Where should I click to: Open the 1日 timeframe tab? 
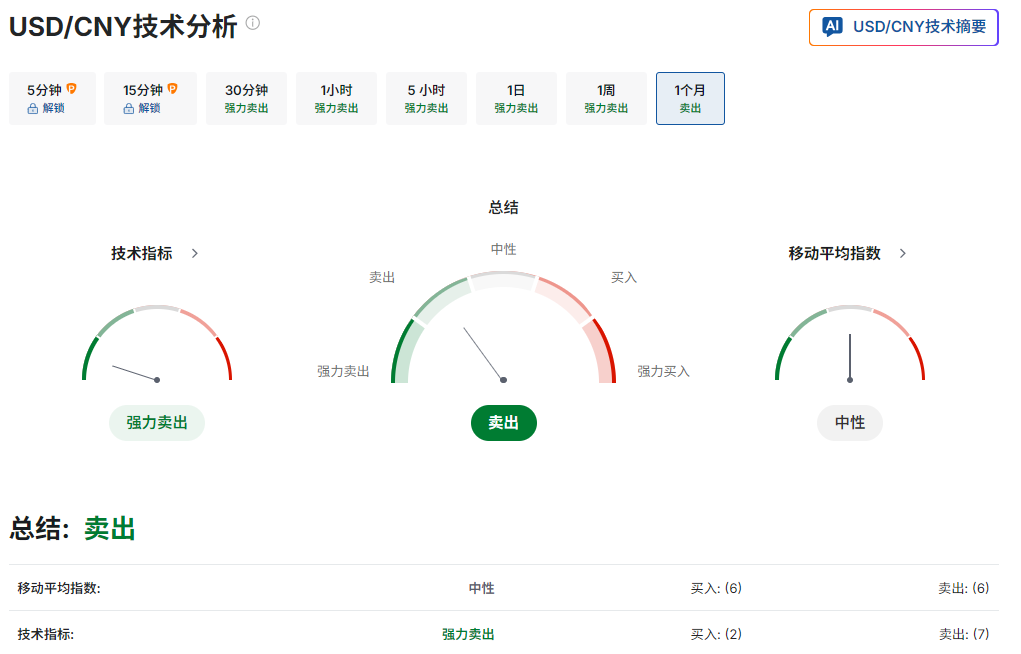(x=516, y=98)
